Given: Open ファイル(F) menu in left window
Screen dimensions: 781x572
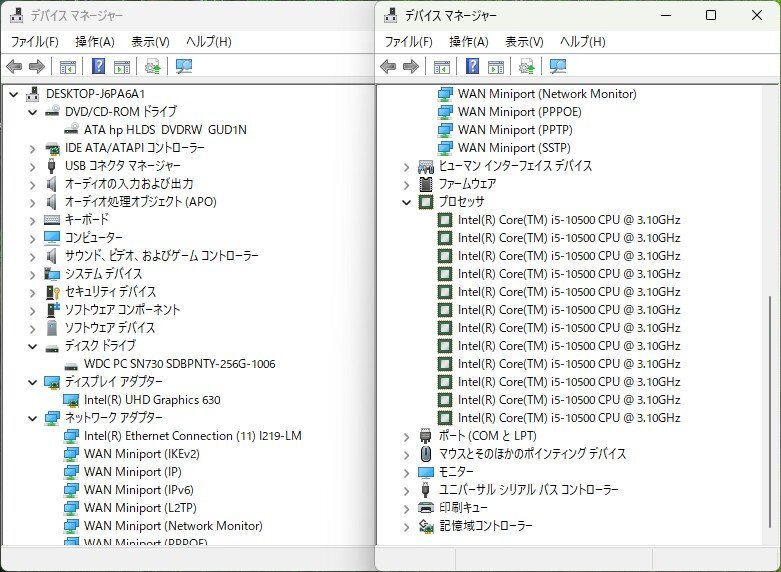Looking at the screenshot, I should tap(34, 41).
